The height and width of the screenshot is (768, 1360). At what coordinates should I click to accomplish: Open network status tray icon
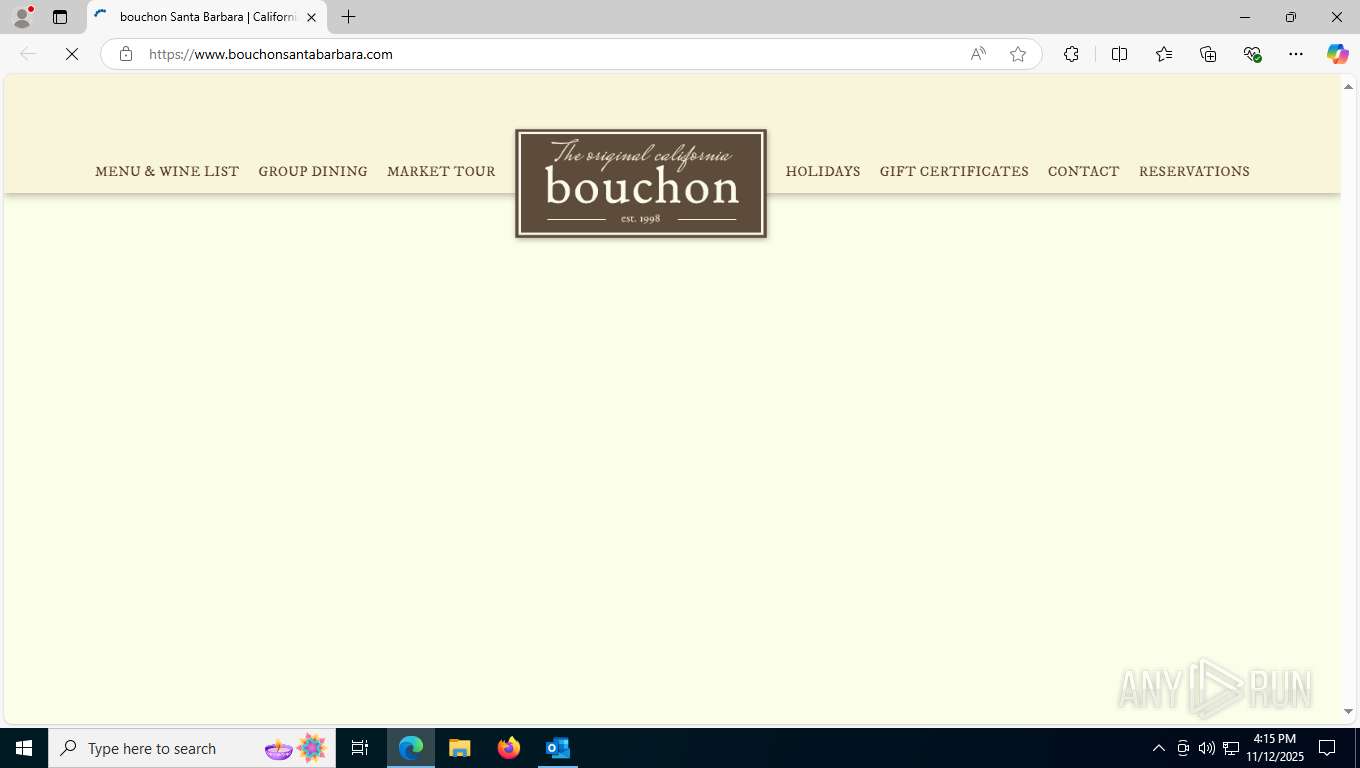(x=1231, y=748)
